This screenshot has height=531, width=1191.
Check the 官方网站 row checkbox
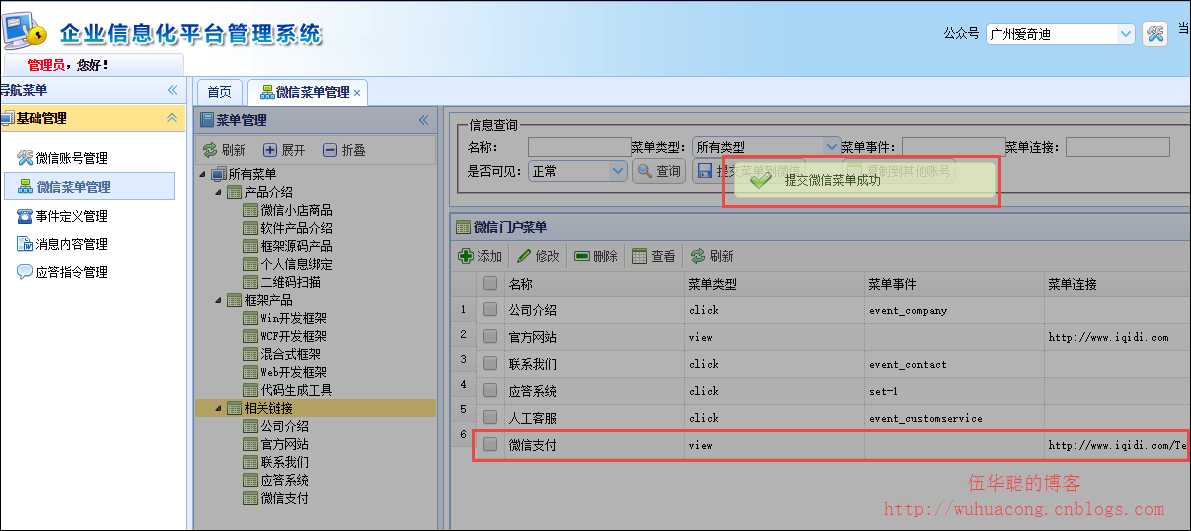tap(490, 337)
